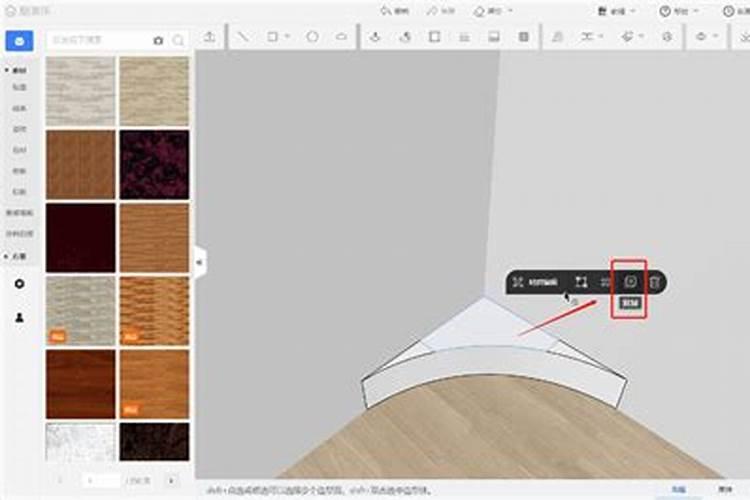Click the highlighted play-bubble icon in floating toolbar
The image size is (750, 500).
(x=630, y=281)
